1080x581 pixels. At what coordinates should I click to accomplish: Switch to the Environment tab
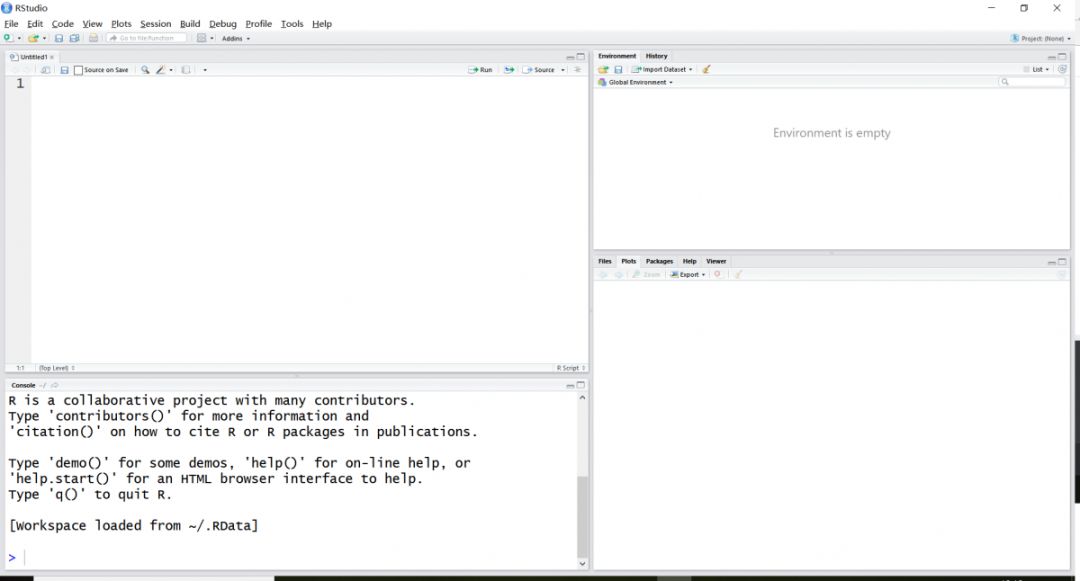tap(617, 56)
